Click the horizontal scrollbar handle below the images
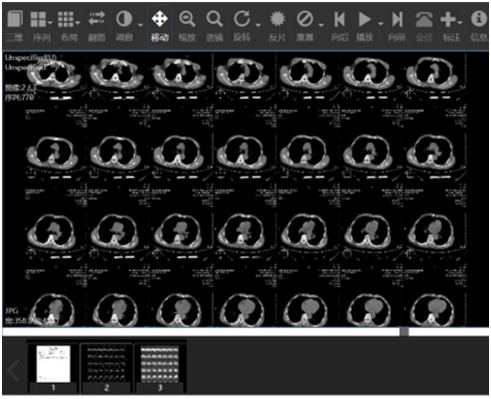 (x=404, y=332)
